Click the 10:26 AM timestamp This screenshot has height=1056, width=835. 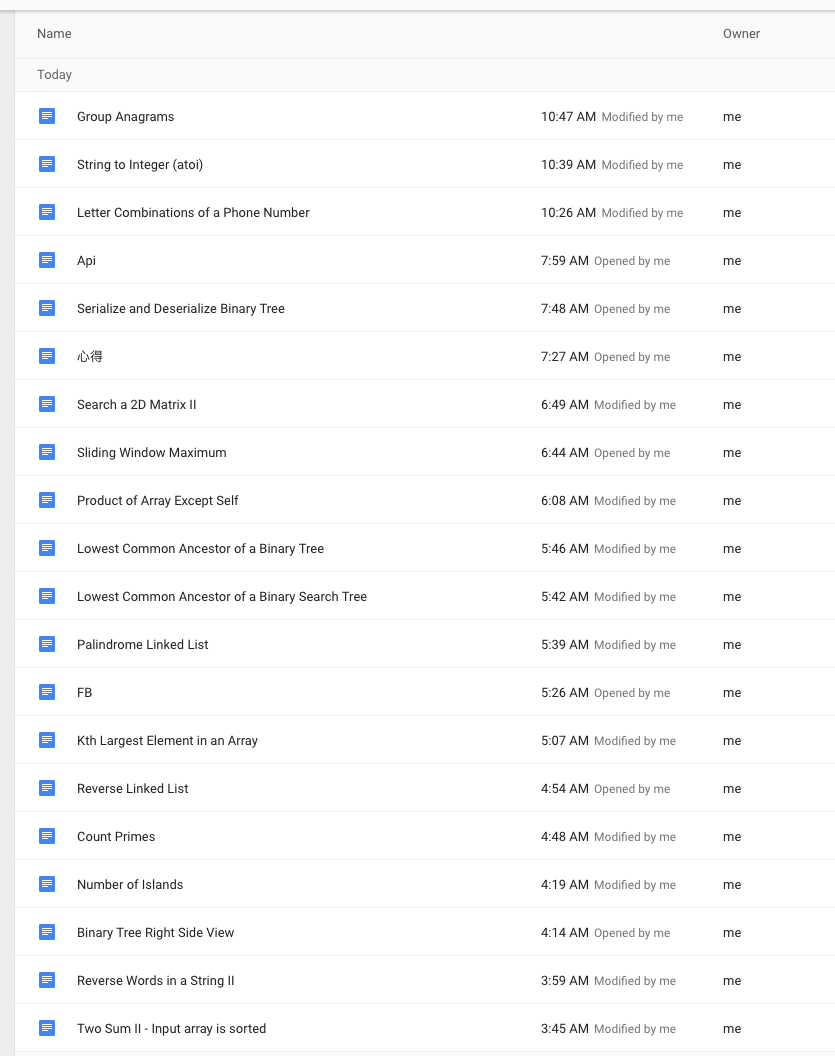[x=568, y=212]
